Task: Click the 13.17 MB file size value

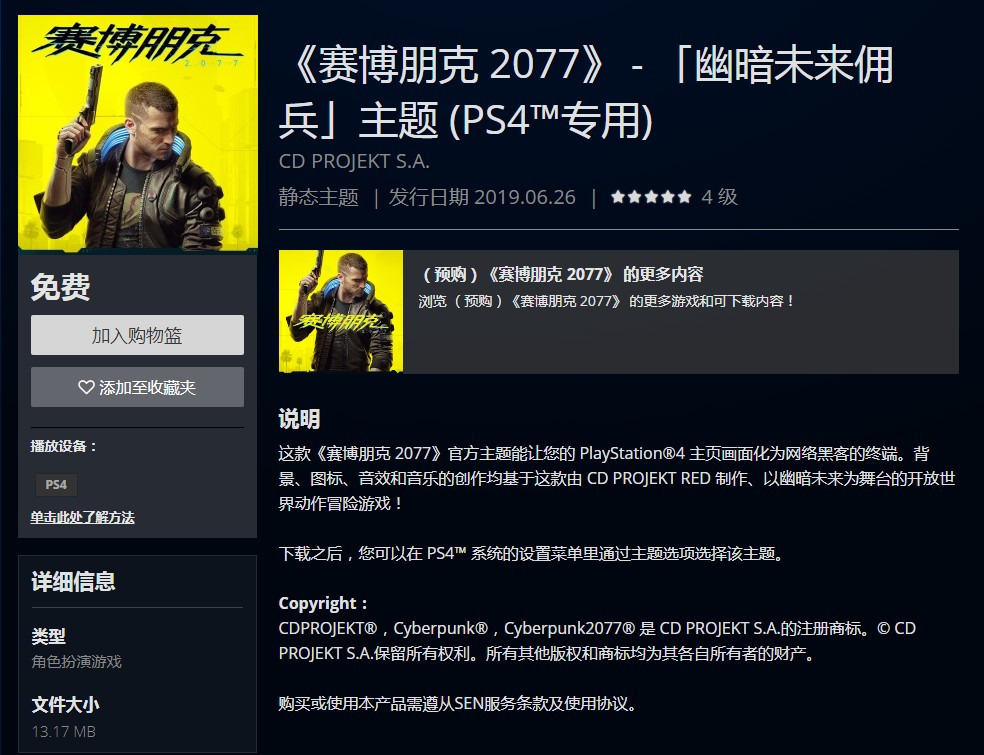Action: (x=63, y=731)
